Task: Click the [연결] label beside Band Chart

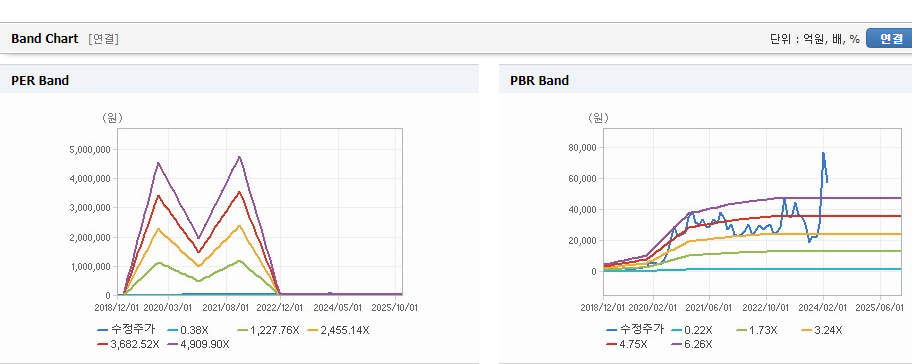Action: tap(104, 39)
